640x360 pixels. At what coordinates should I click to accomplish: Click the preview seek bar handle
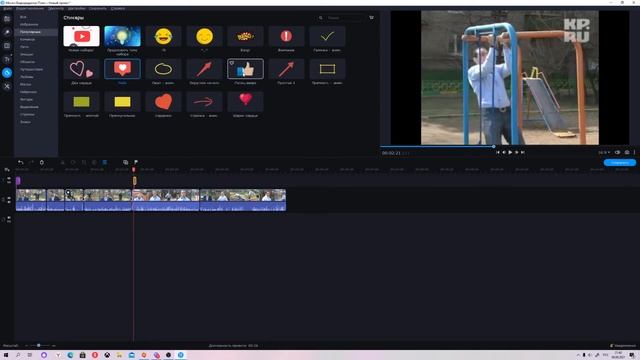click(x=493, y=146)
